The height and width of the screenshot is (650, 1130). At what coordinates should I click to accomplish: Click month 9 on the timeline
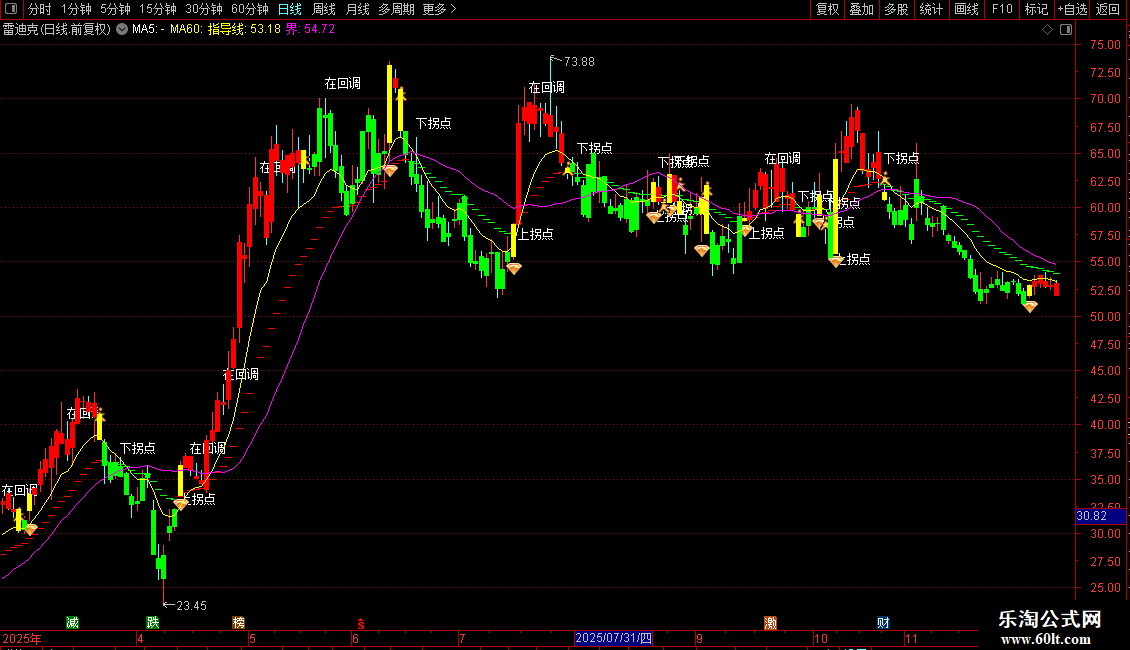tap(699, 638)
